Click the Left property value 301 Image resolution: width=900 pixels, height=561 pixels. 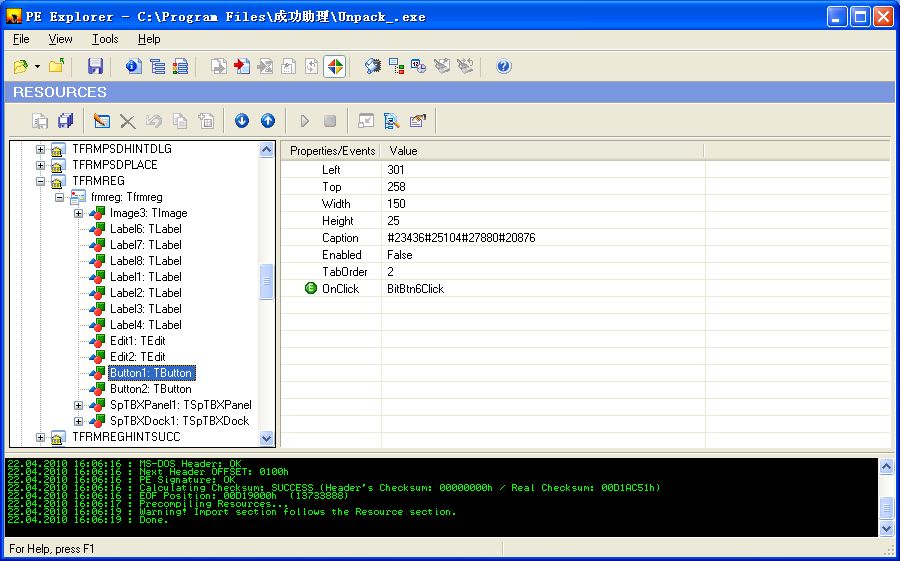click(395, 170)
